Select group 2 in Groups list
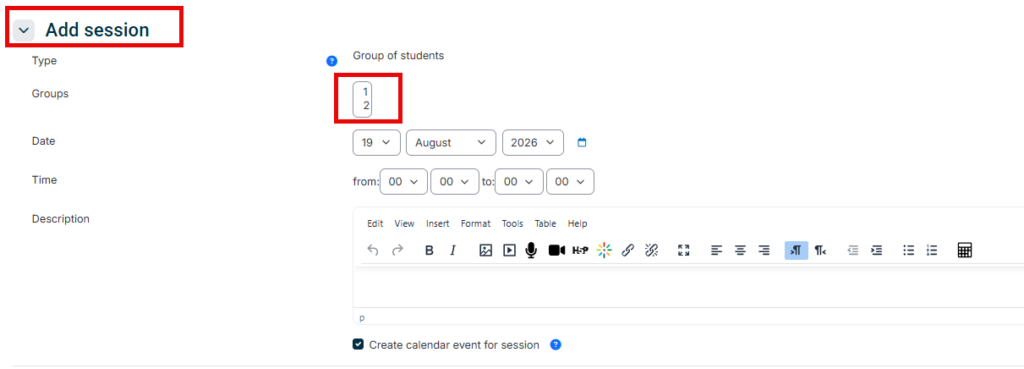 (x=366, y=105)
